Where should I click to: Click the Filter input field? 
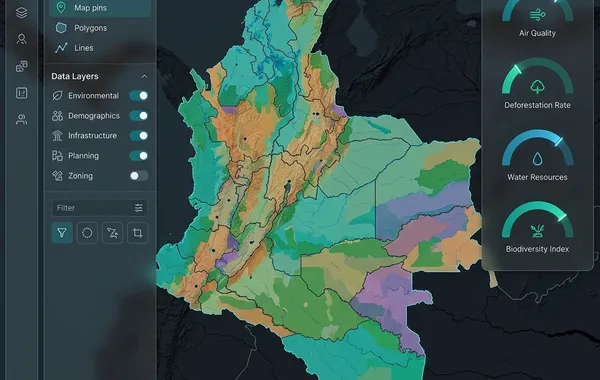coord(99,208)
